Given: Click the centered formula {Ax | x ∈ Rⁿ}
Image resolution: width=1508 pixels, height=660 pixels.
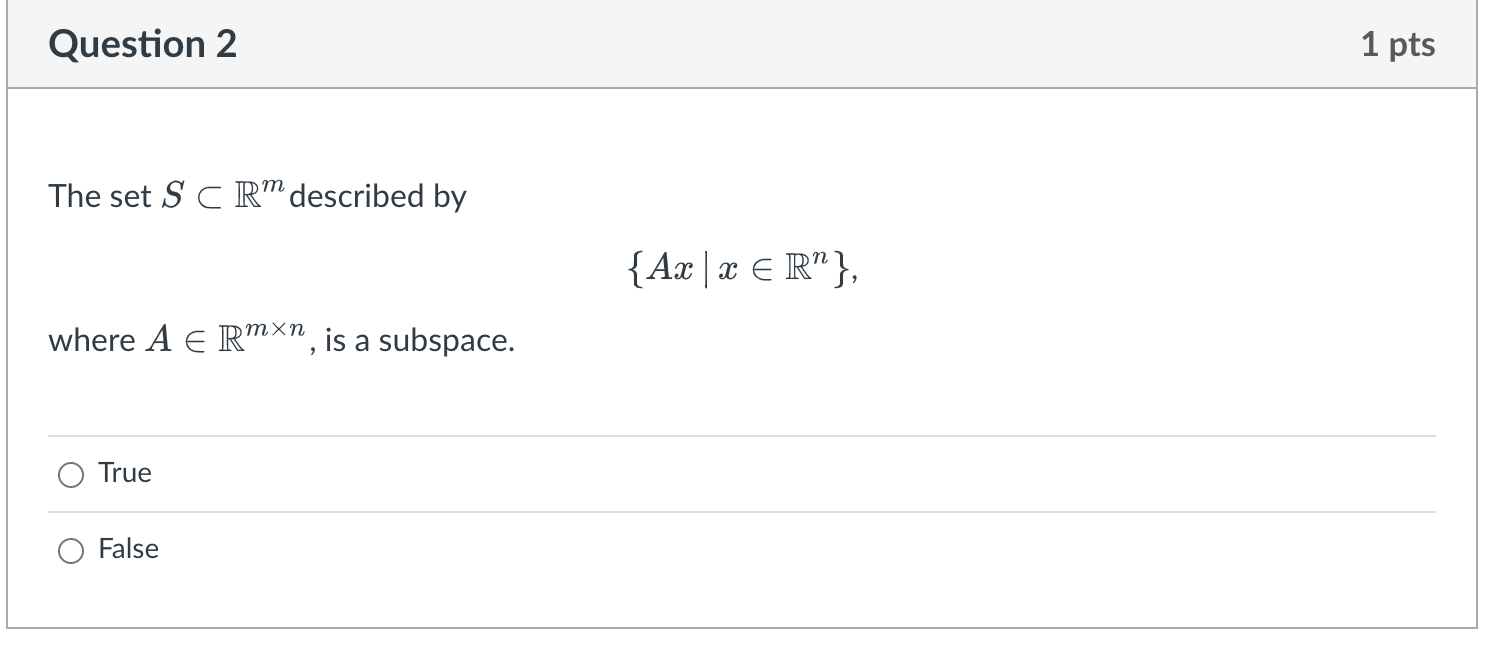Looking at the screenshot, I should (740, 266).
